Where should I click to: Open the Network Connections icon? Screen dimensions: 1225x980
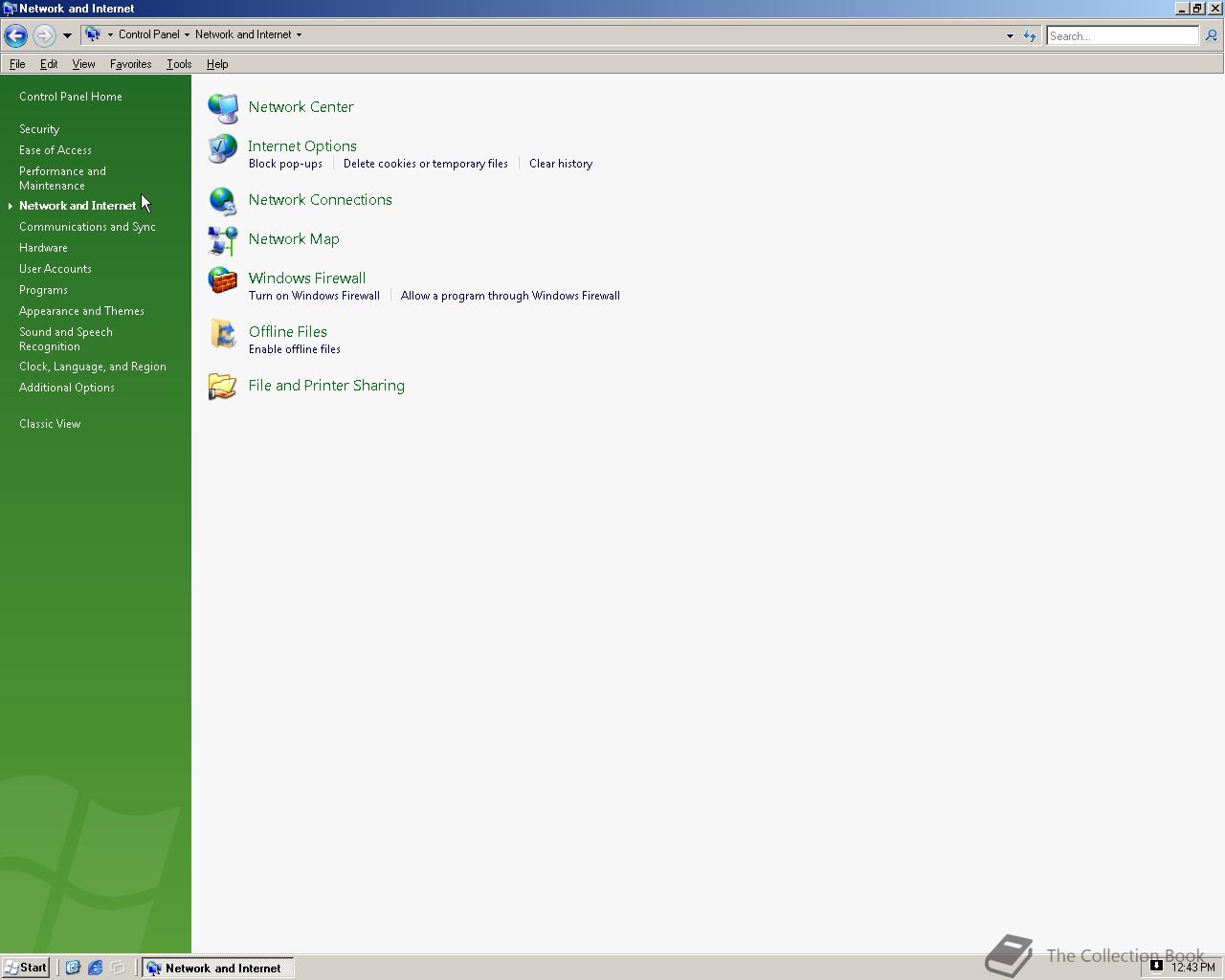coord(223,201)
